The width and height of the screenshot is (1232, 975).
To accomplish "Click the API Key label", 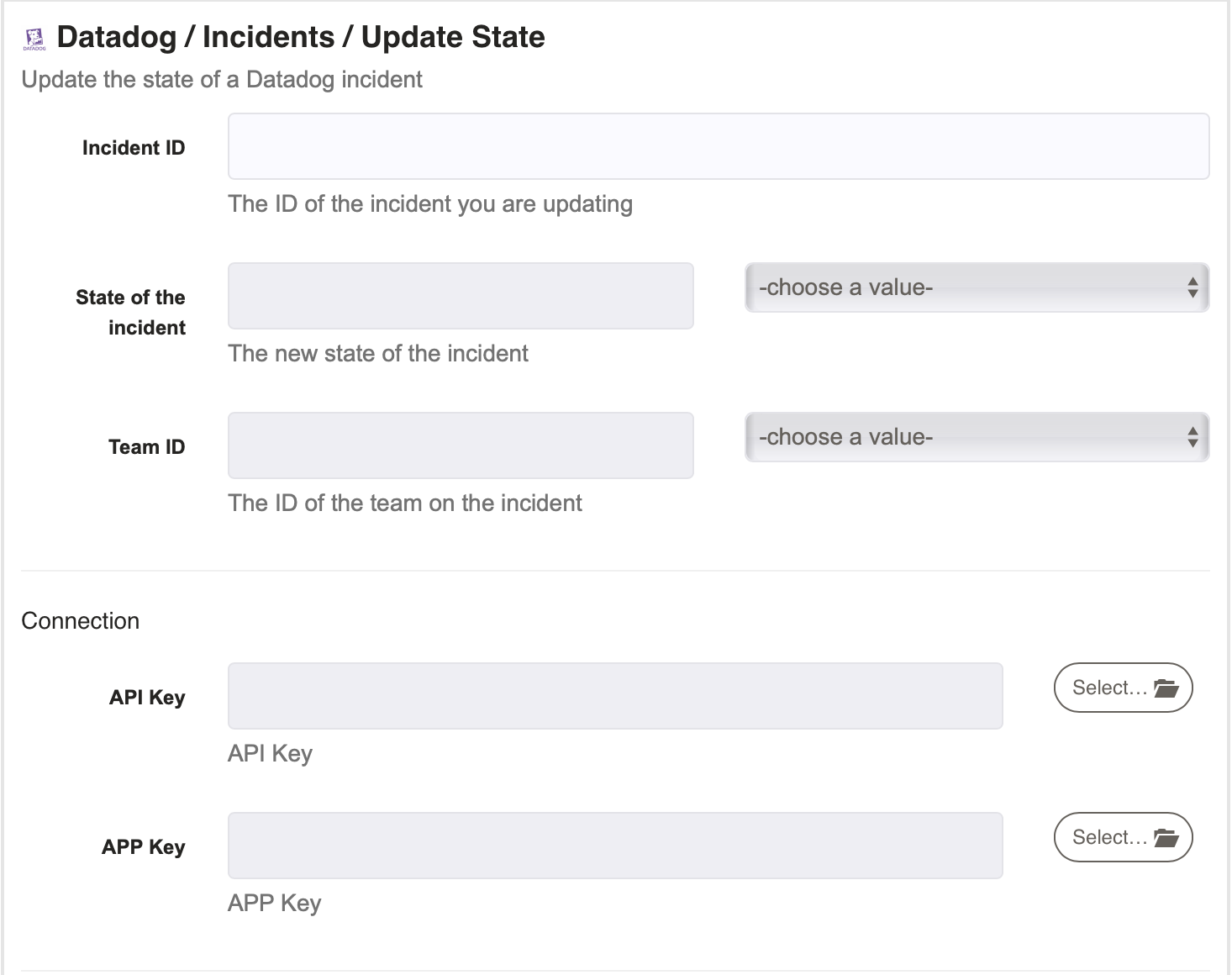I will 147,698.
